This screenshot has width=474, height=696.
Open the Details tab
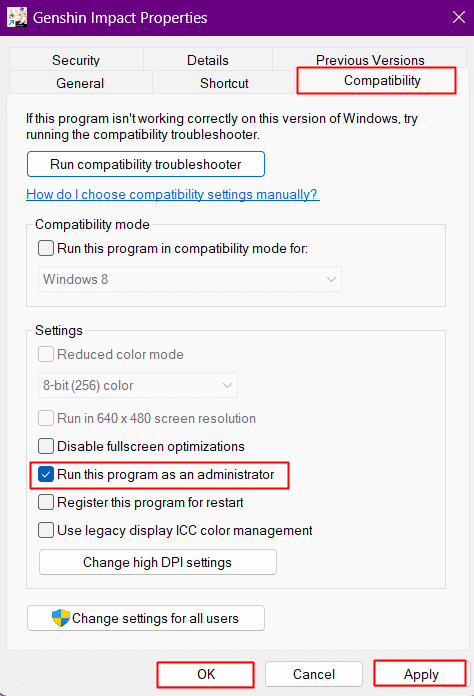coord(208,60)
